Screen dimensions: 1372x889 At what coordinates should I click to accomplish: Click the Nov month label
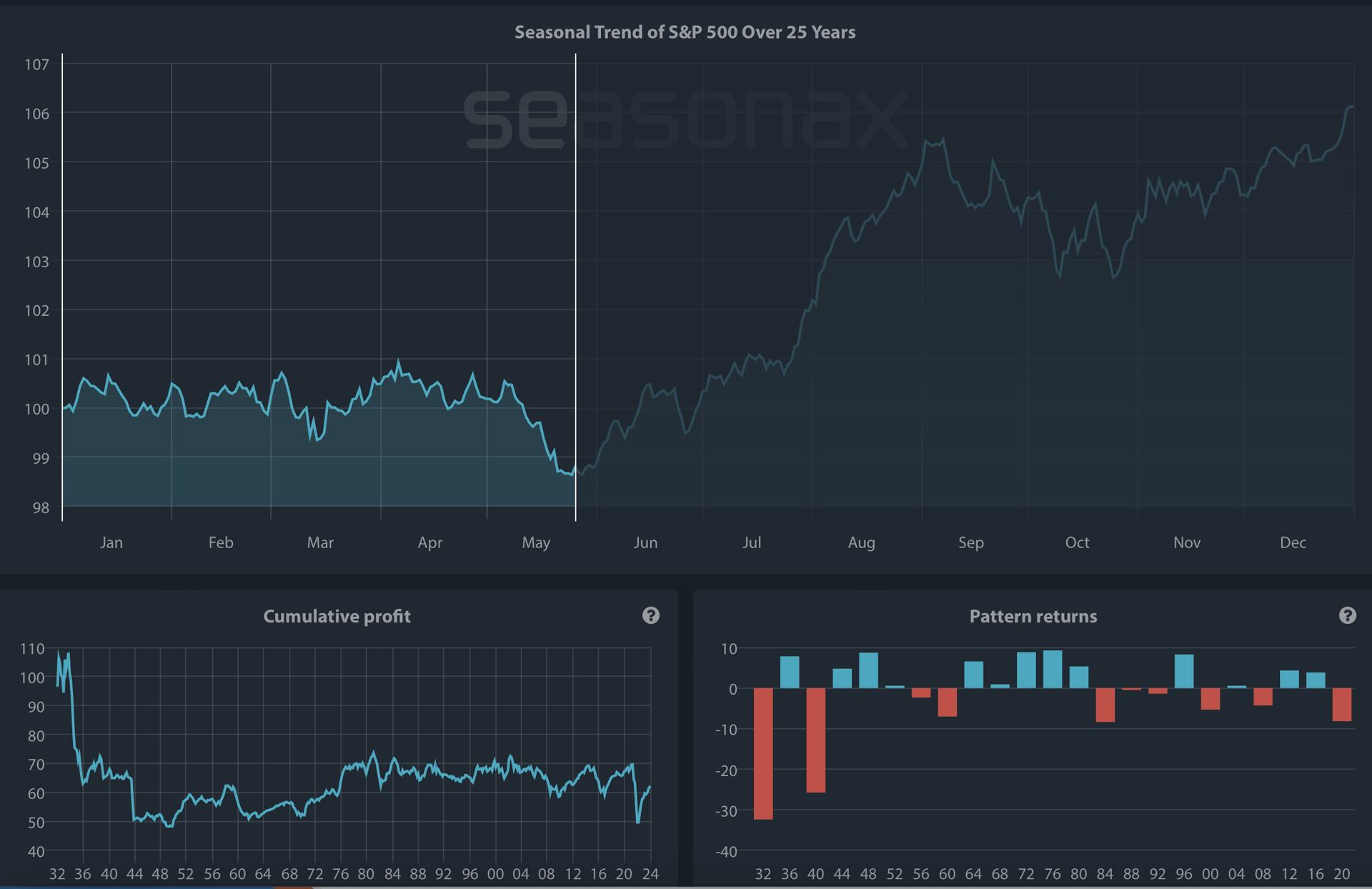coord(1186,542)
